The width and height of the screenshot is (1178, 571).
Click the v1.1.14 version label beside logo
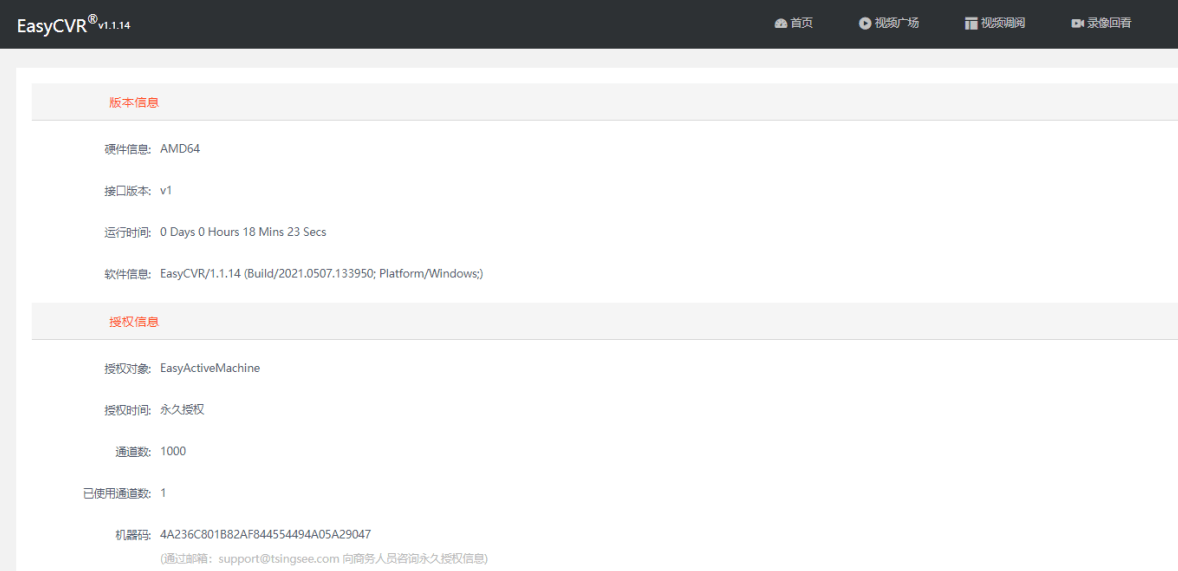pos(114,26)
